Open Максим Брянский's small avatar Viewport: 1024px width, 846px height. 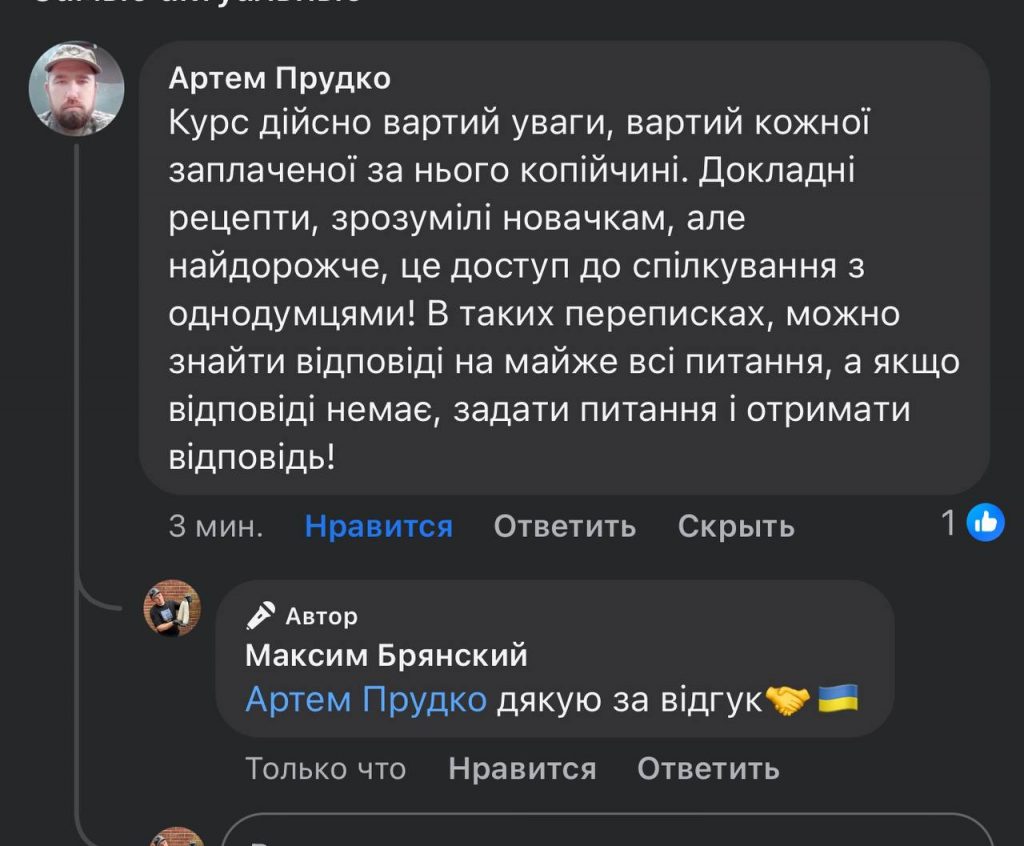pyautogui.click(x=172, y=608)
